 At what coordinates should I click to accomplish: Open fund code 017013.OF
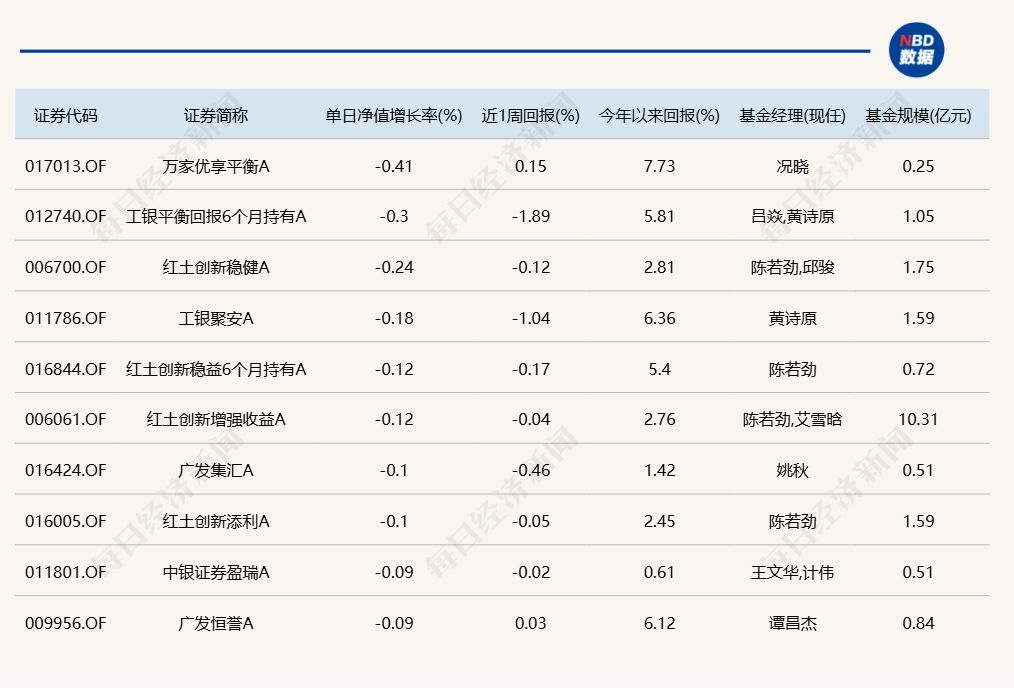tap(66, 166)
